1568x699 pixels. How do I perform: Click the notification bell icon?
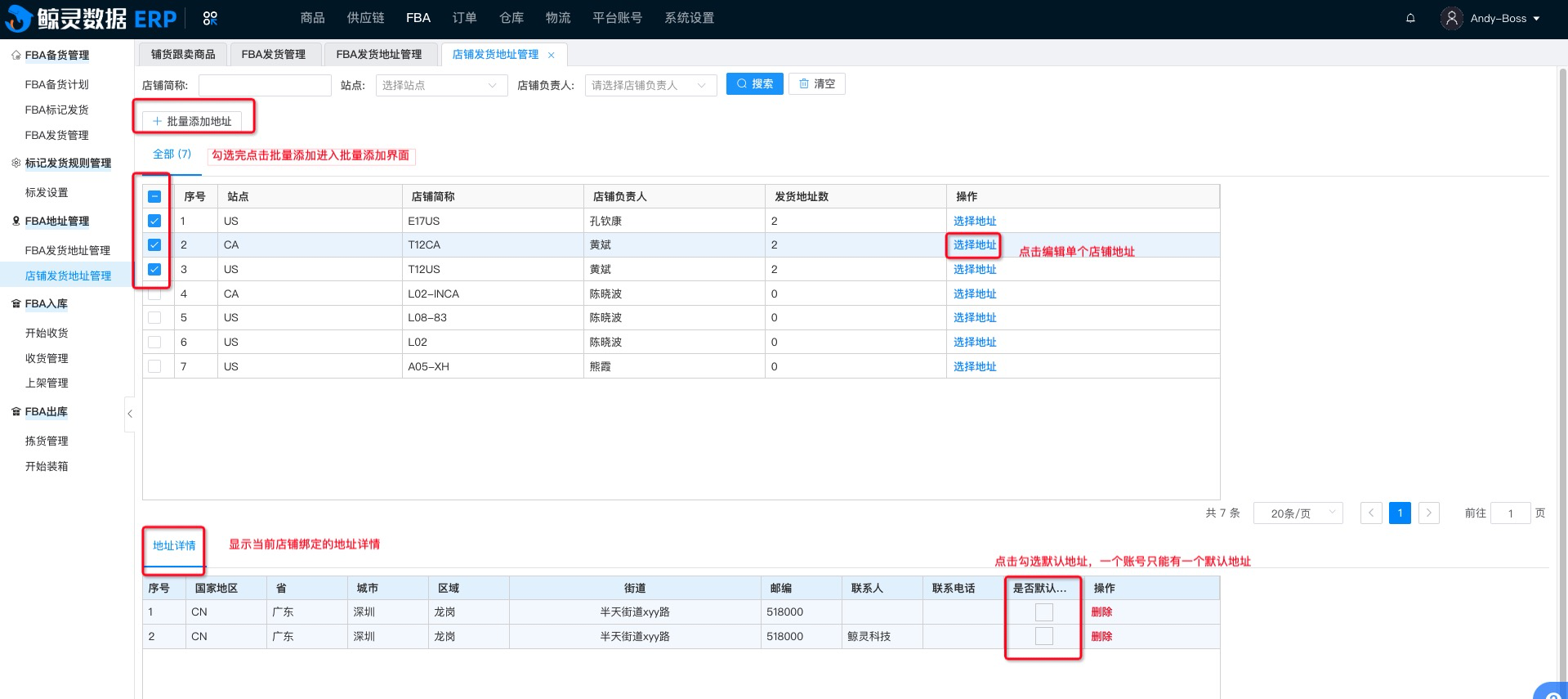point(1410,18)
